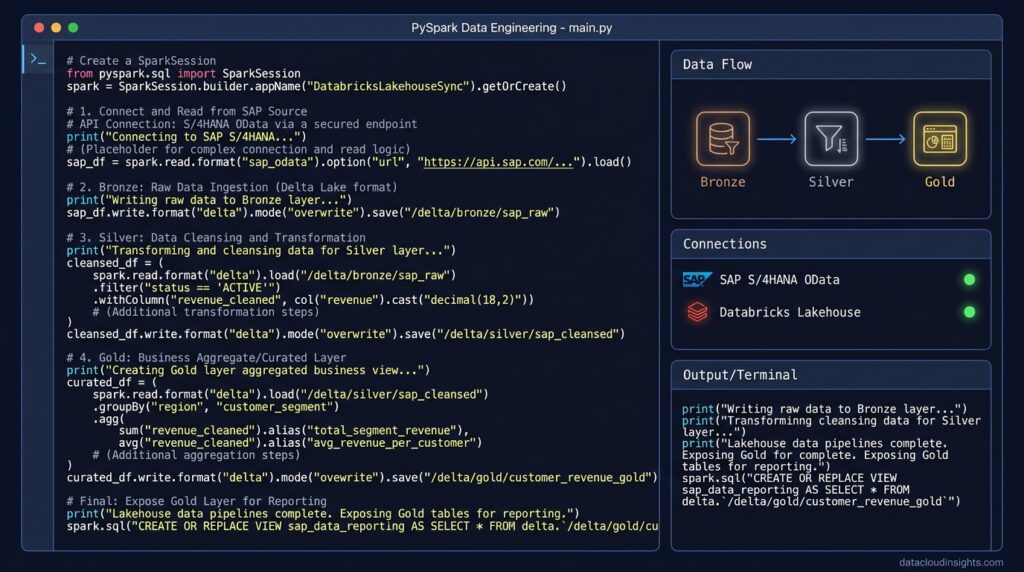Click terminal line 'sap_data_reporting AS SELECT * FROM'

[795, 490]
